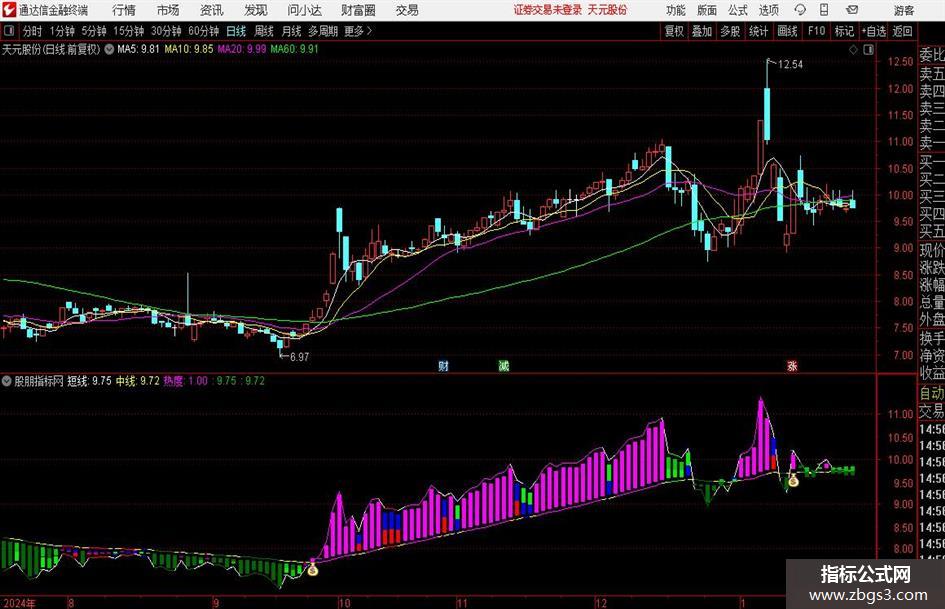Switch to 15分钟 period
This screenshot has width=945, height=609.
coord(129,31)
